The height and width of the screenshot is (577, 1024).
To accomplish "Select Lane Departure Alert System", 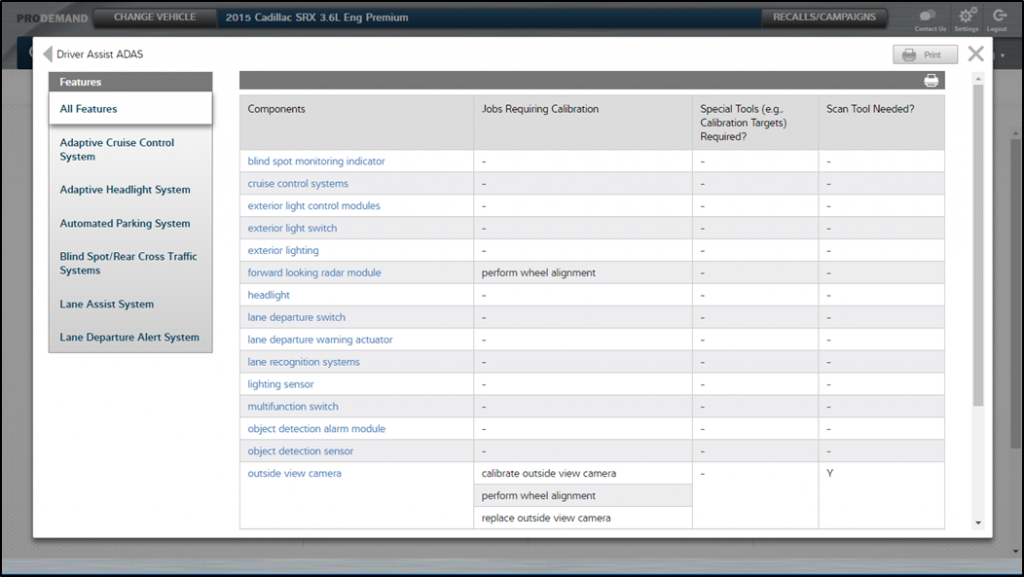I will [130, 337].
